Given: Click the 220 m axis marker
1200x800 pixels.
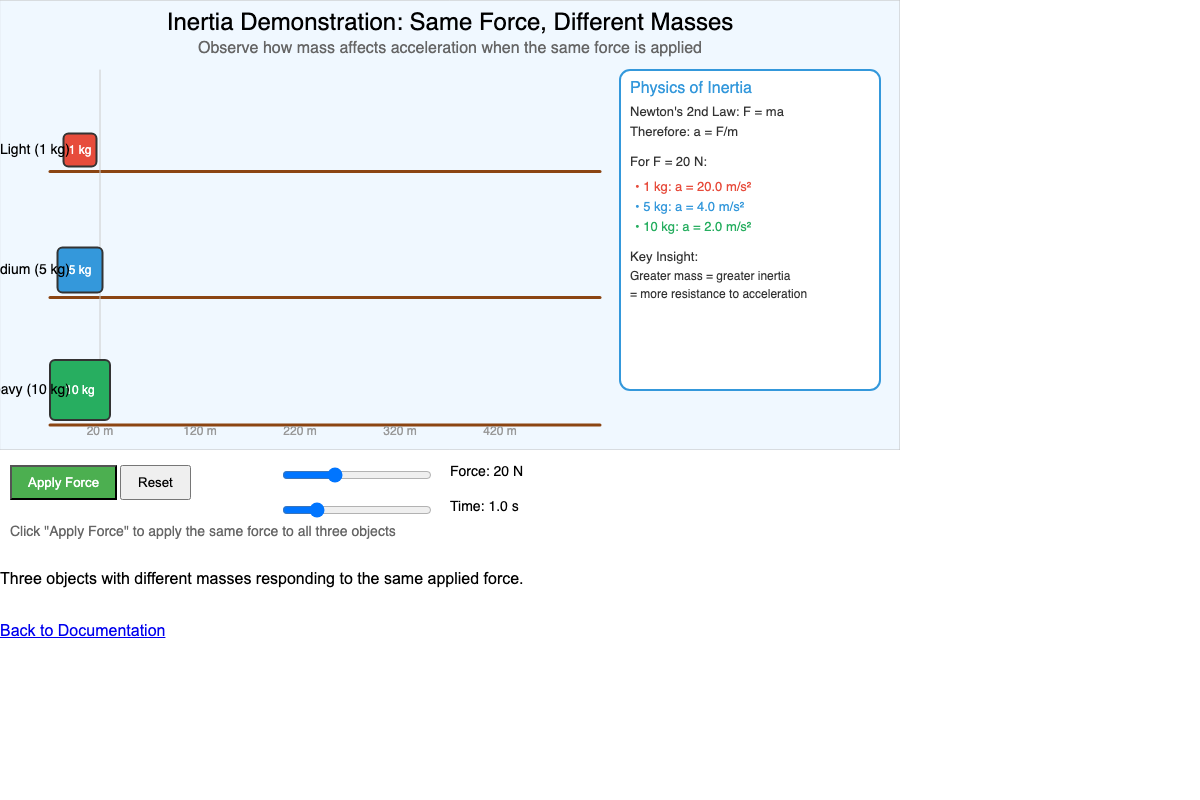Looking at the screenshot, I should point(300,431).
